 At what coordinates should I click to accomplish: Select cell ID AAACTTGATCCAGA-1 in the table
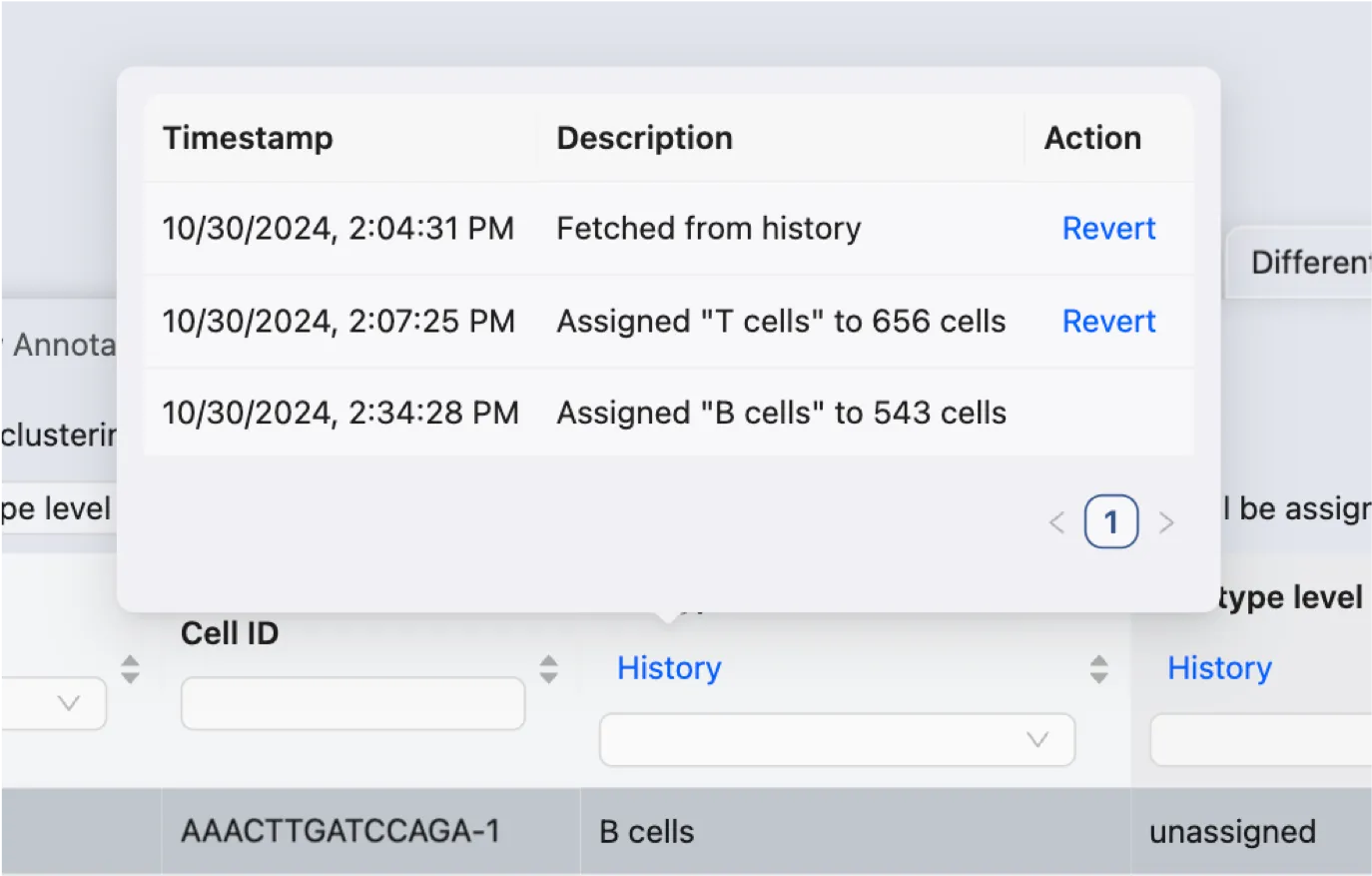pyautogui.click(x=340, y=831)
